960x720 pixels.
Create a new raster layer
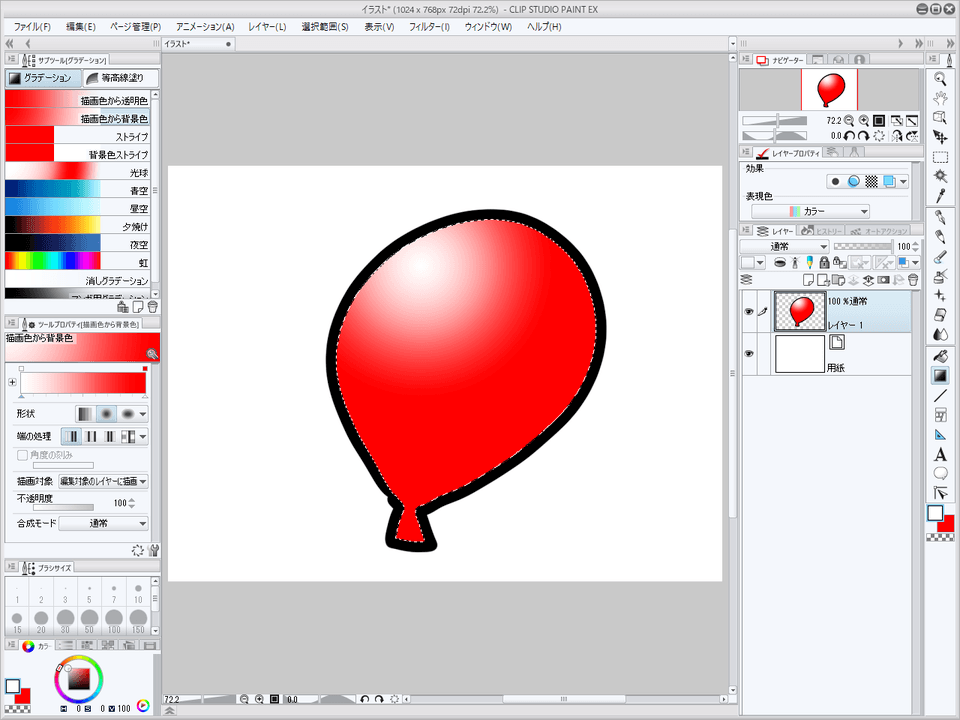click(808, 279)
